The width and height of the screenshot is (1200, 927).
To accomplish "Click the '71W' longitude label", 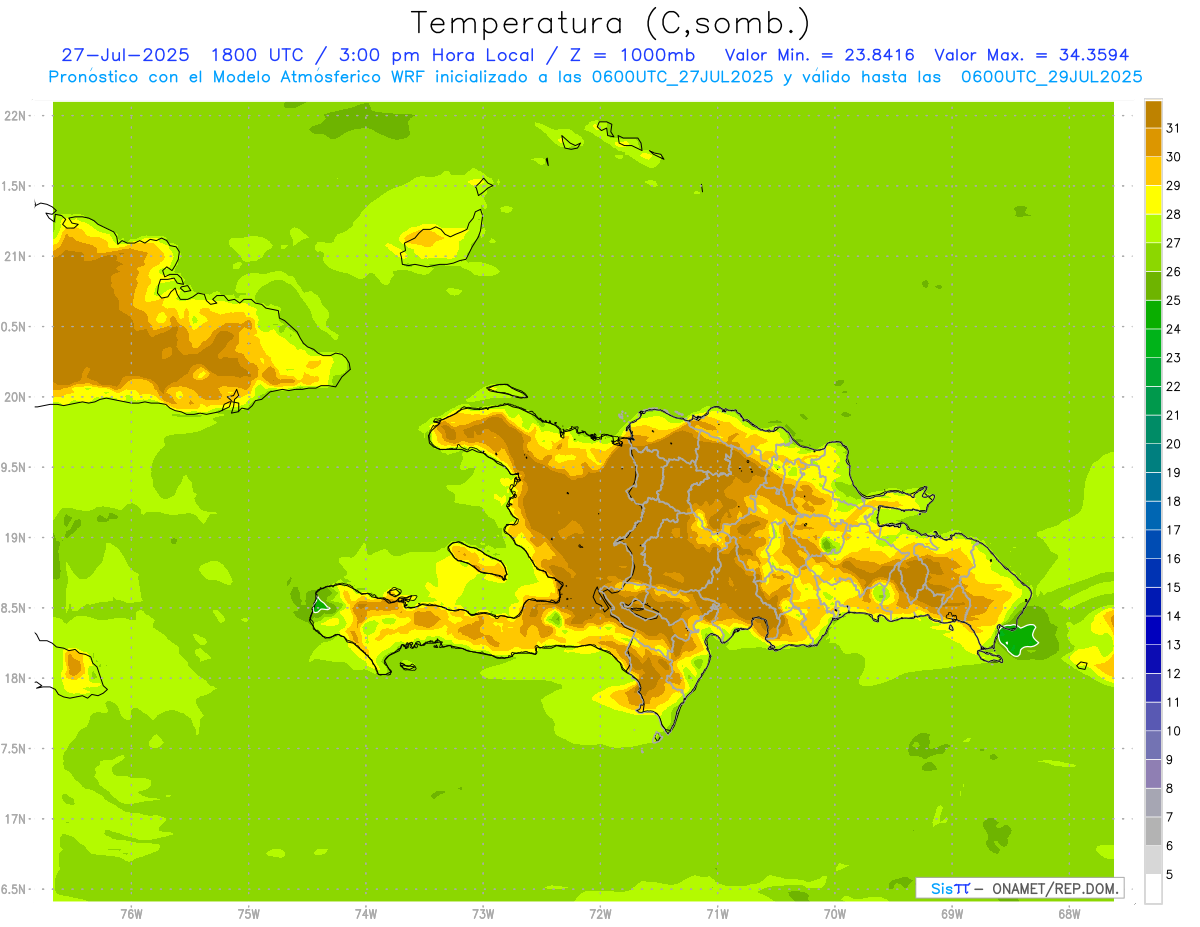I will [717, 914].
